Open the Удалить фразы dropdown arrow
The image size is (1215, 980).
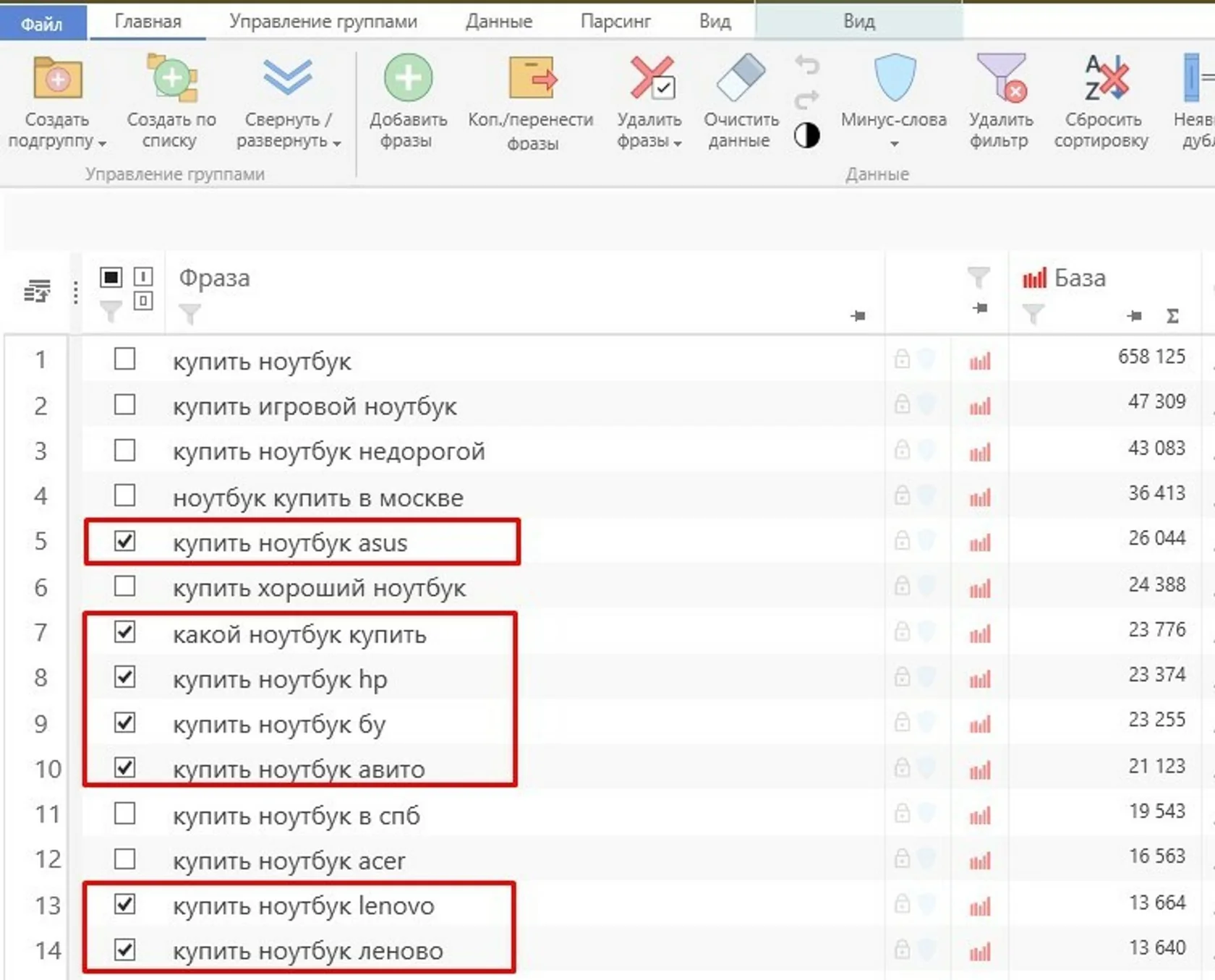point(678,143)
